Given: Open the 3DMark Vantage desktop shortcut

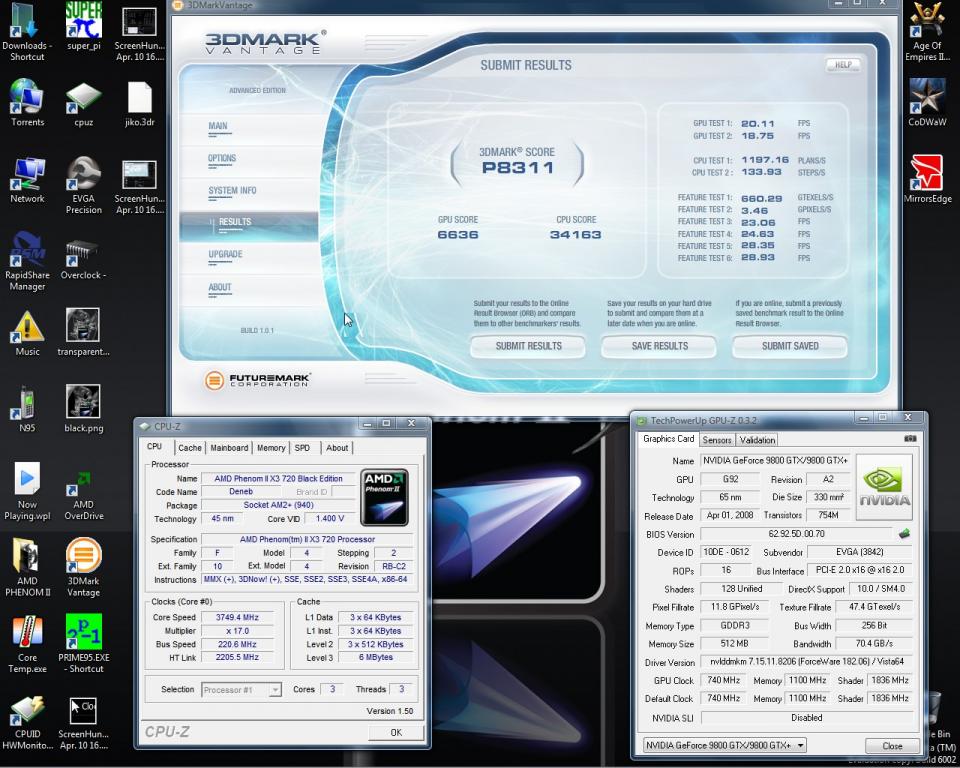Looking at the screenshot, I should click(x=84, y=558).
